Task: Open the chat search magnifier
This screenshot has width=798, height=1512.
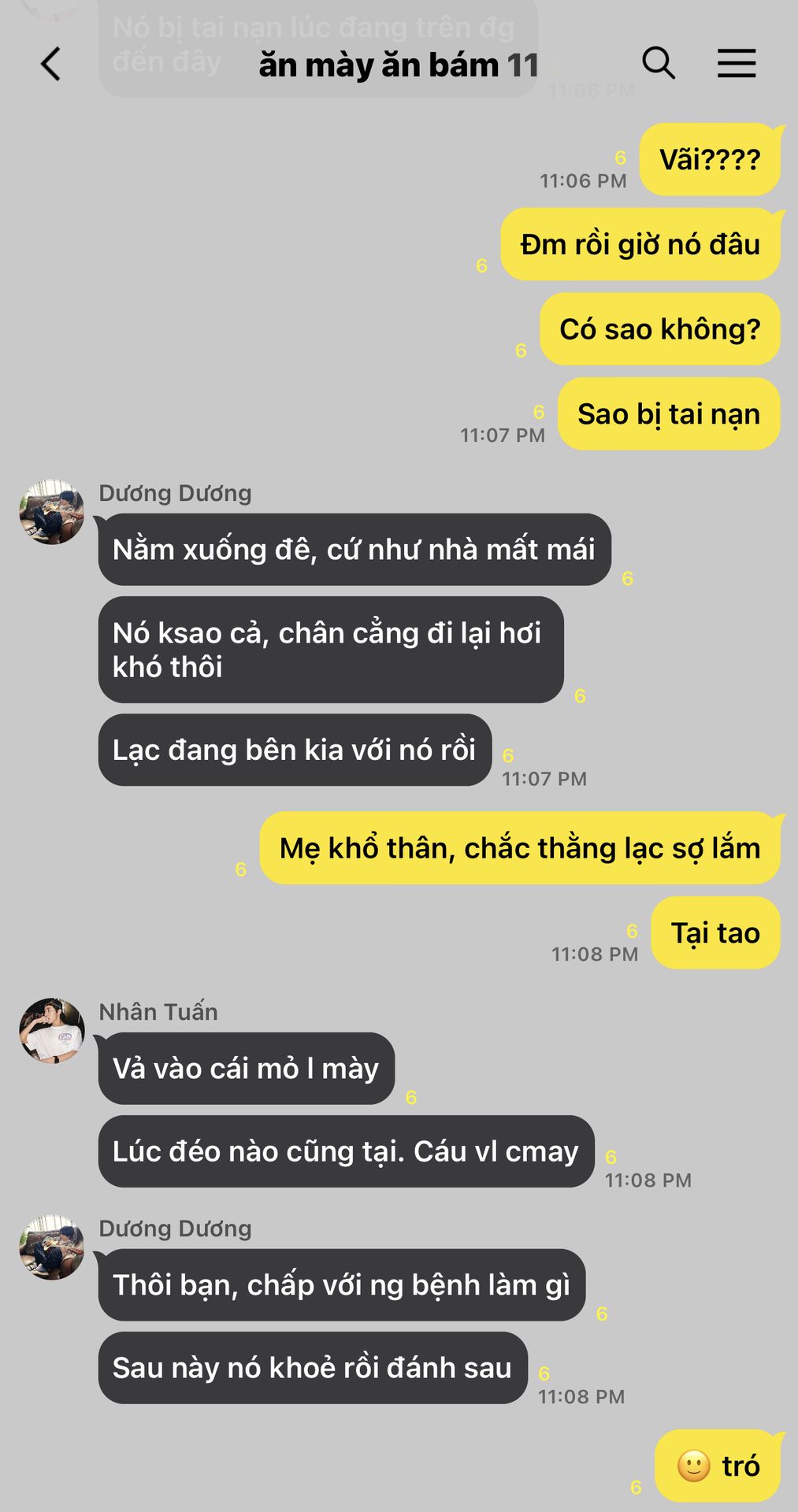Action: click(659, 63)
